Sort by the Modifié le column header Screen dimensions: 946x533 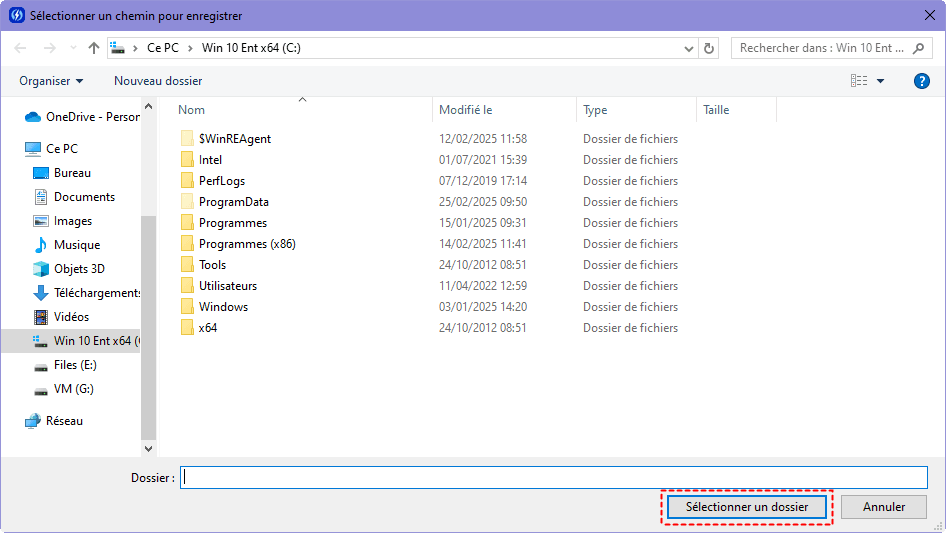pos(466,110)
